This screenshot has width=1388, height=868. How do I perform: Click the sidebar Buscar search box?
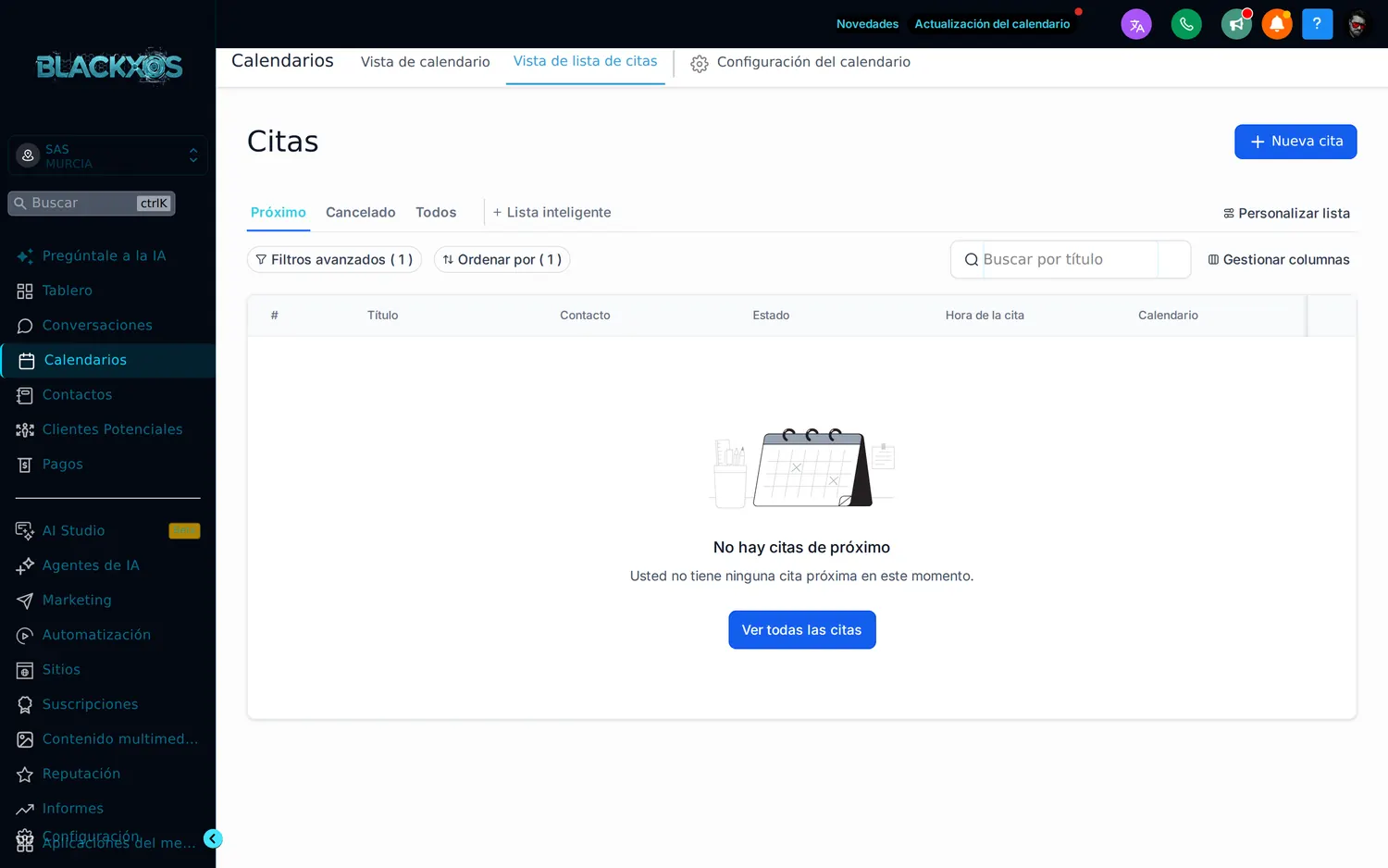pos(92,204)
